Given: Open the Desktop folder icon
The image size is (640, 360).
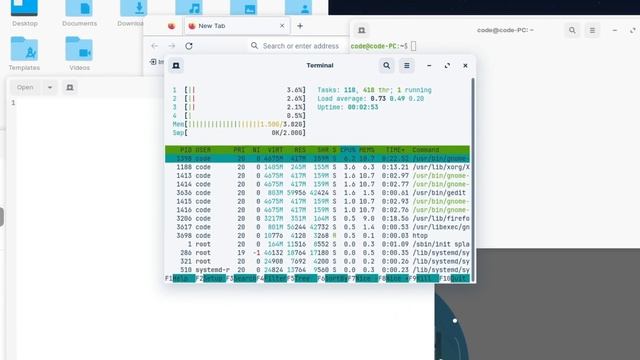Looking at the screenshot, I should click(24, 8).
